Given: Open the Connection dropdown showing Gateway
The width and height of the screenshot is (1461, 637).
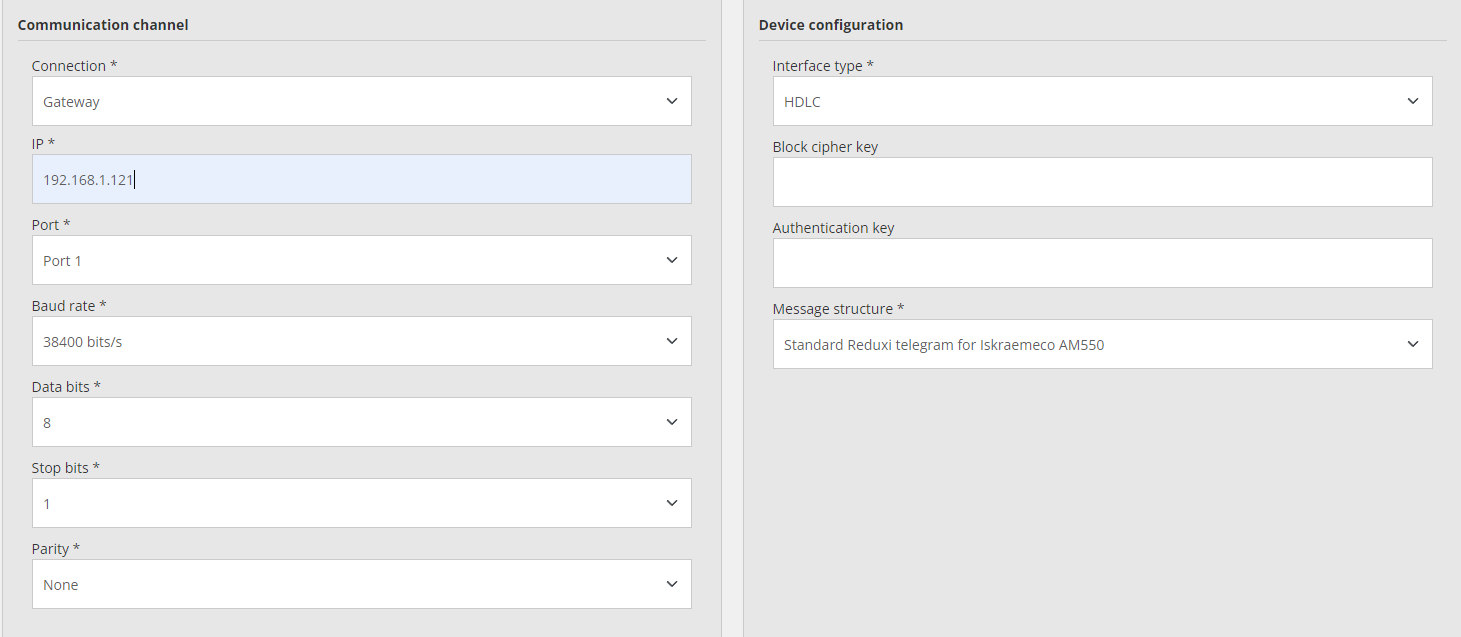Looking at the screenshot, I should tap(361, 101).
